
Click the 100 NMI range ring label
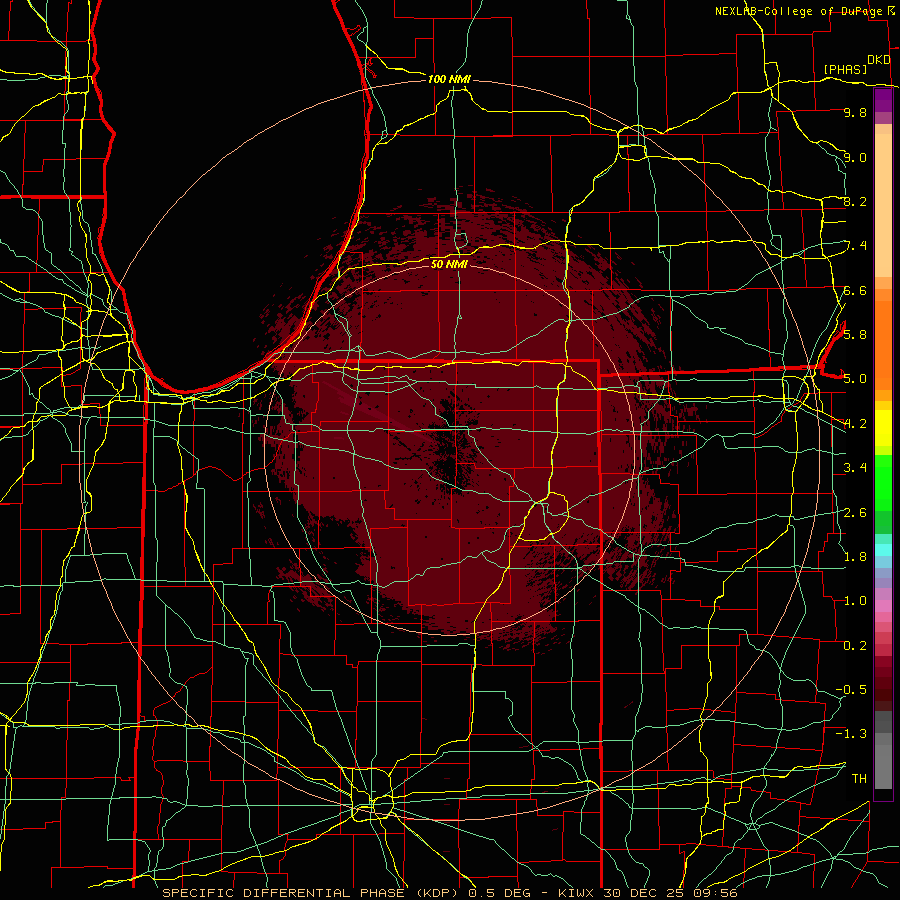(x=449, y=79)
